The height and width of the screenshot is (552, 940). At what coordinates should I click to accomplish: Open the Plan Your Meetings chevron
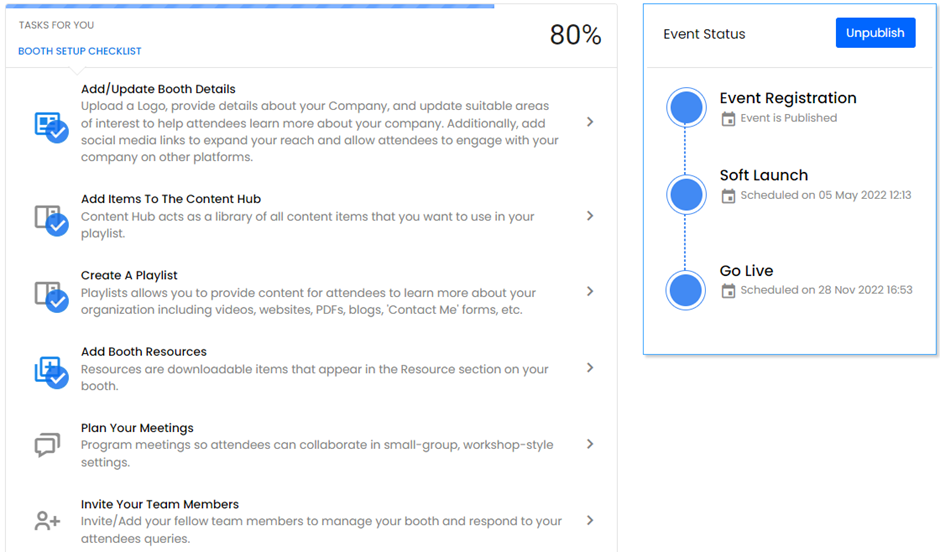(590, 444)
